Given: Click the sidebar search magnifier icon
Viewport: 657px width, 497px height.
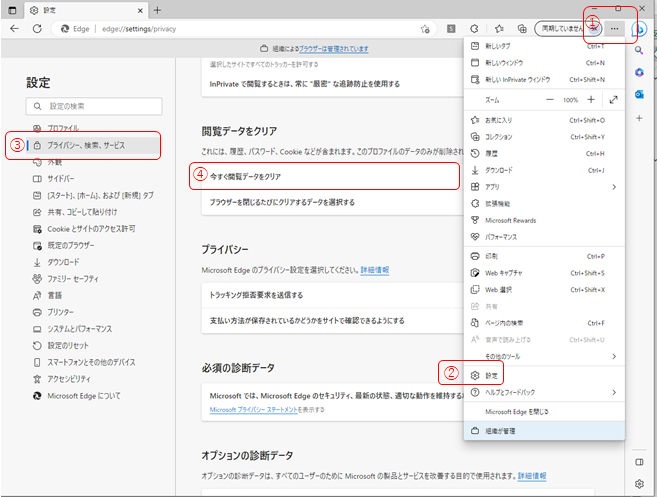Looking at the screenshot, I should tap(639, 50).
